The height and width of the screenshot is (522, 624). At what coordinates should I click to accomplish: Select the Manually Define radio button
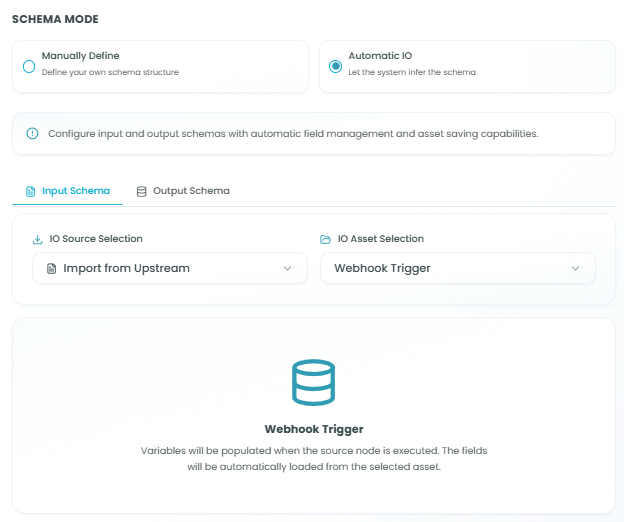coord(29,66)
